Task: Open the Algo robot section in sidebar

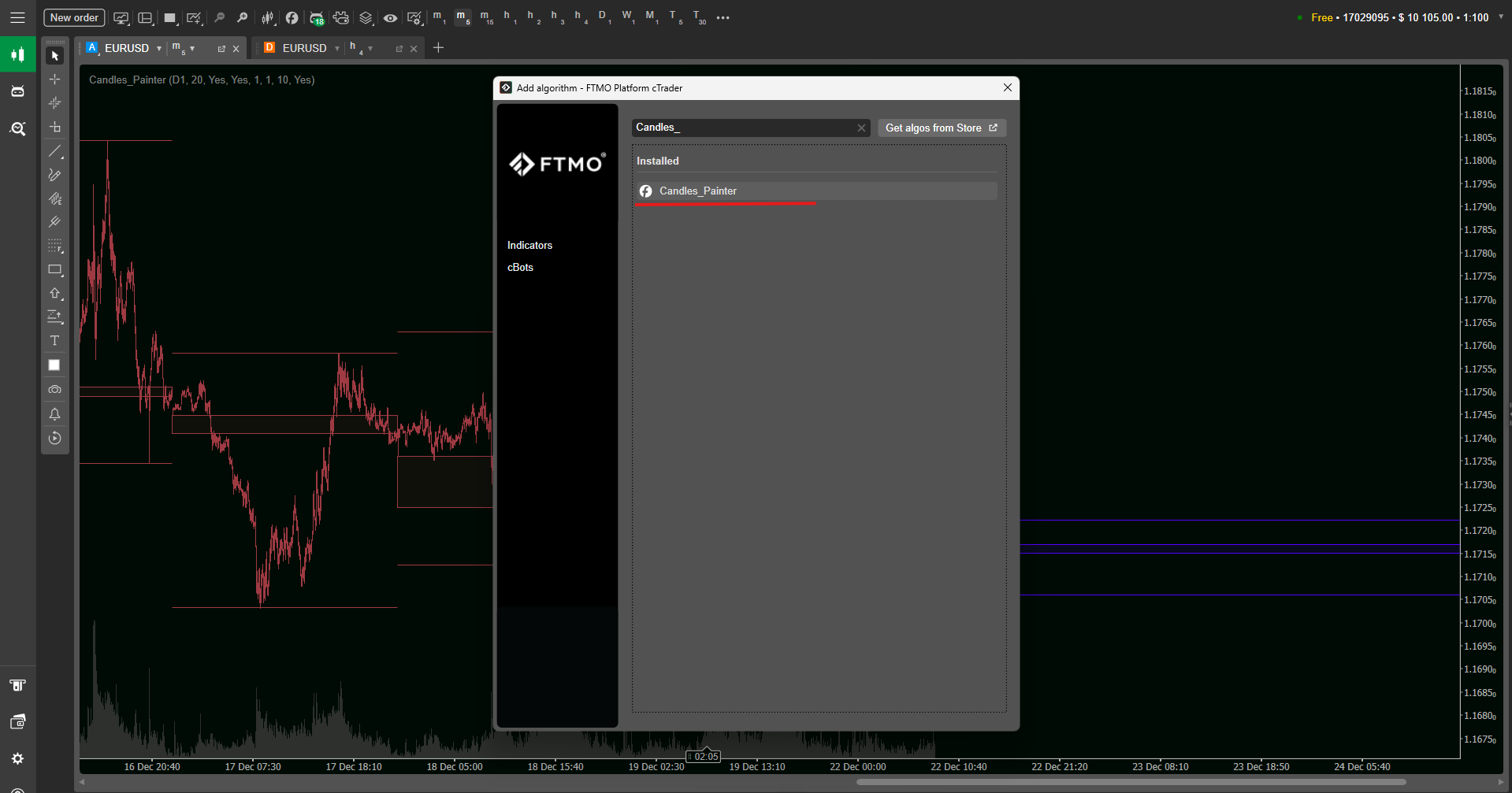Action: pyautogui.click(x=17, y=91)
